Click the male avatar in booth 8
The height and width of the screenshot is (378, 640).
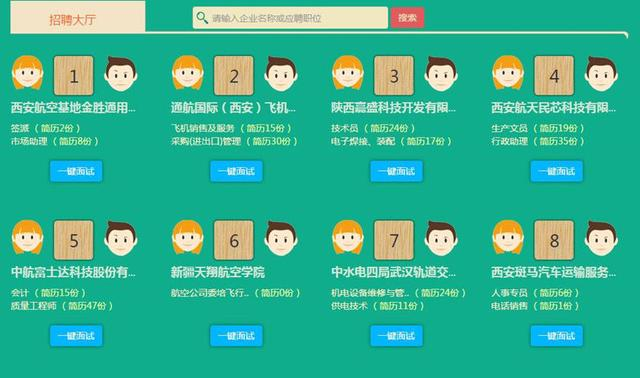(601, 238)
